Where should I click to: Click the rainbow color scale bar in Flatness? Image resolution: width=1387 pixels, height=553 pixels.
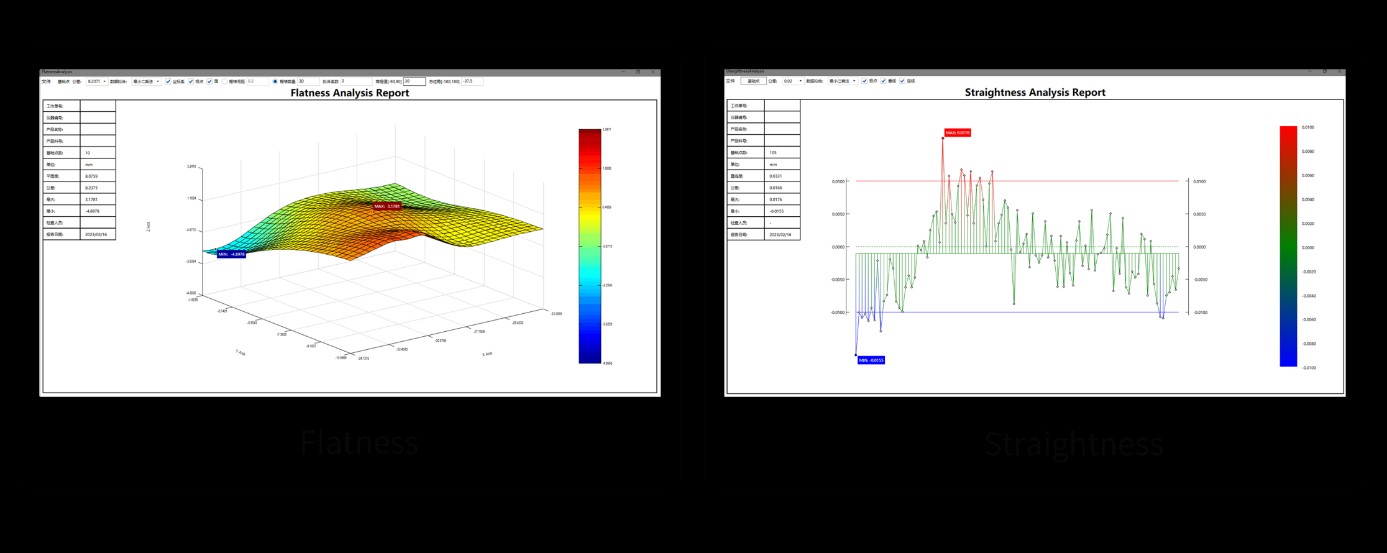point(589,245)
